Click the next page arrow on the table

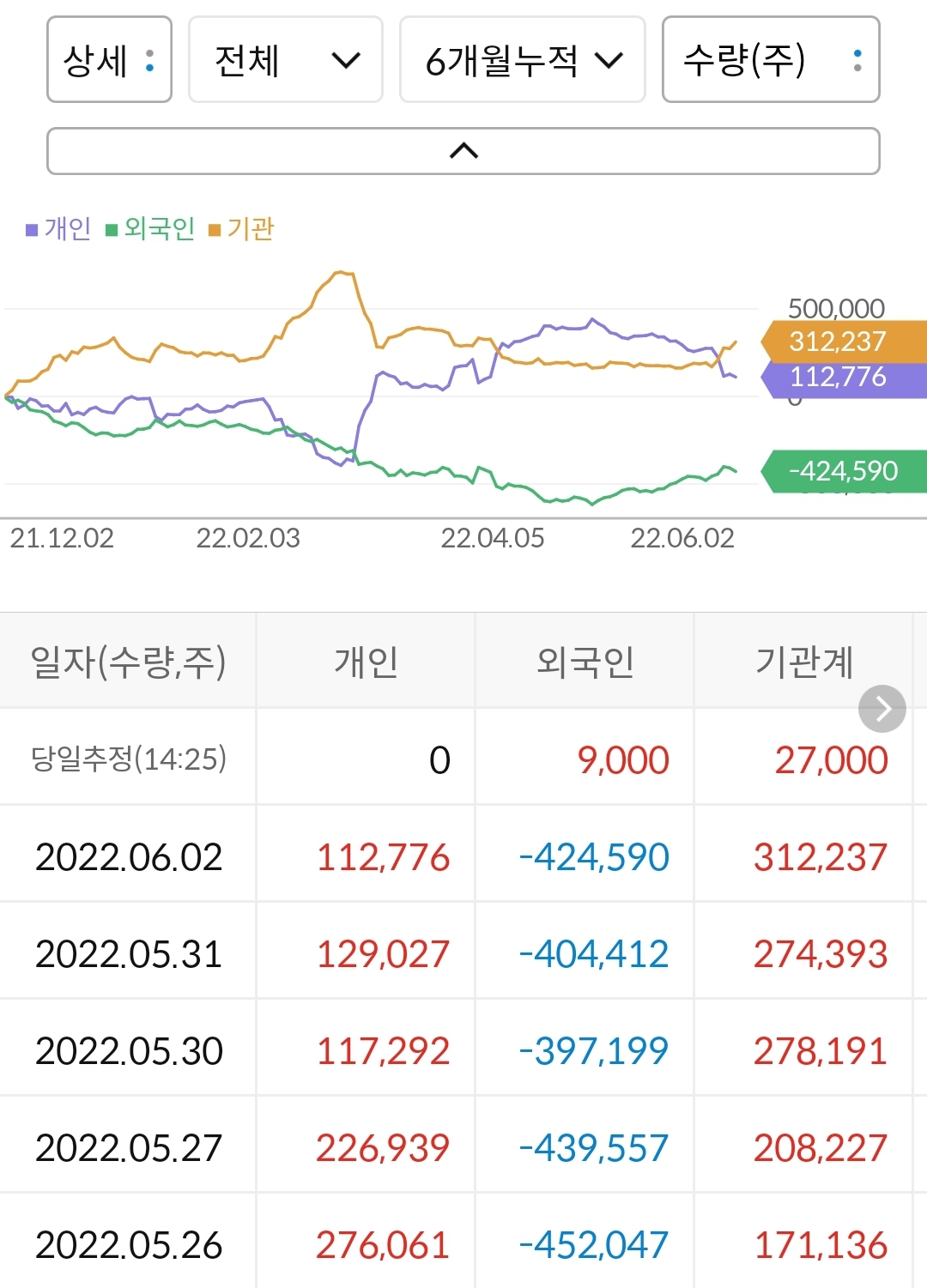pos(882,709)
